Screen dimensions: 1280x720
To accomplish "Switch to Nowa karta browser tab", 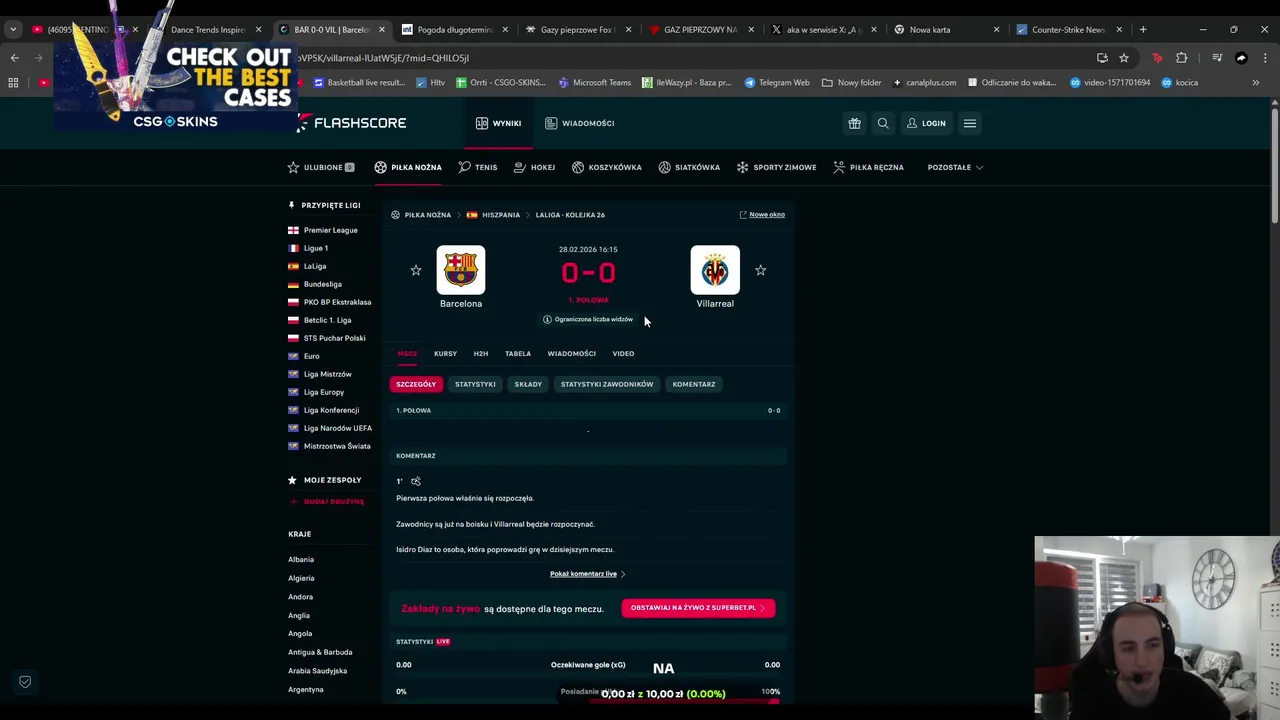I will point(946,29).
